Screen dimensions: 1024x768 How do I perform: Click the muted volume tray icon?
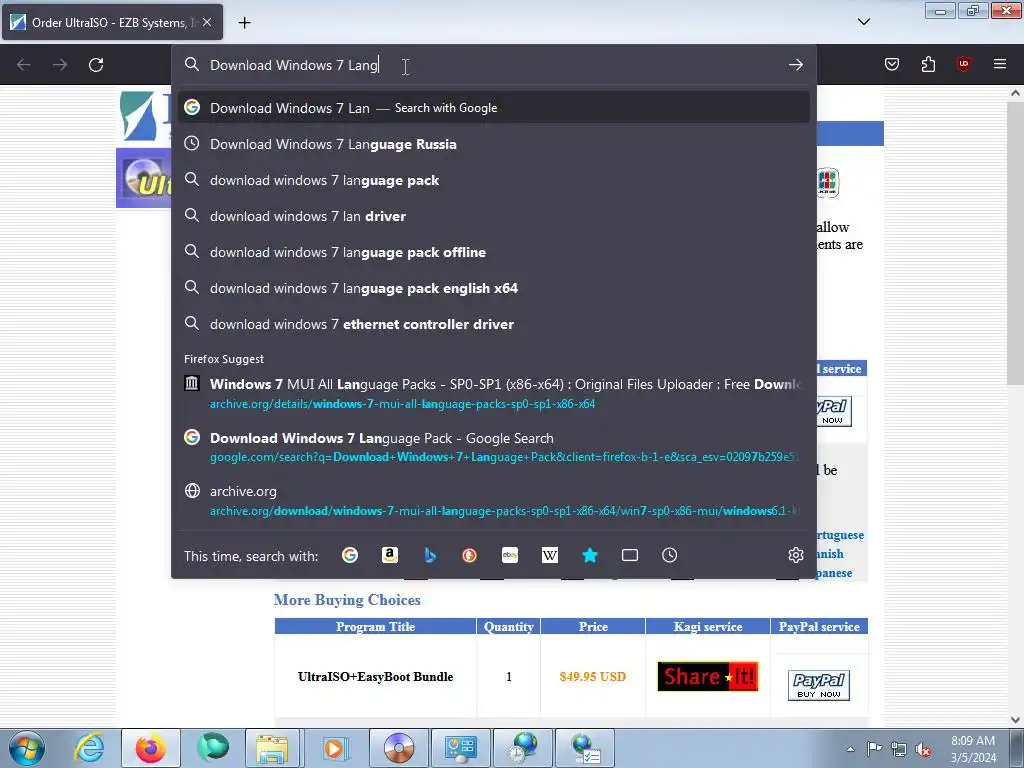(x=923, y=749)
